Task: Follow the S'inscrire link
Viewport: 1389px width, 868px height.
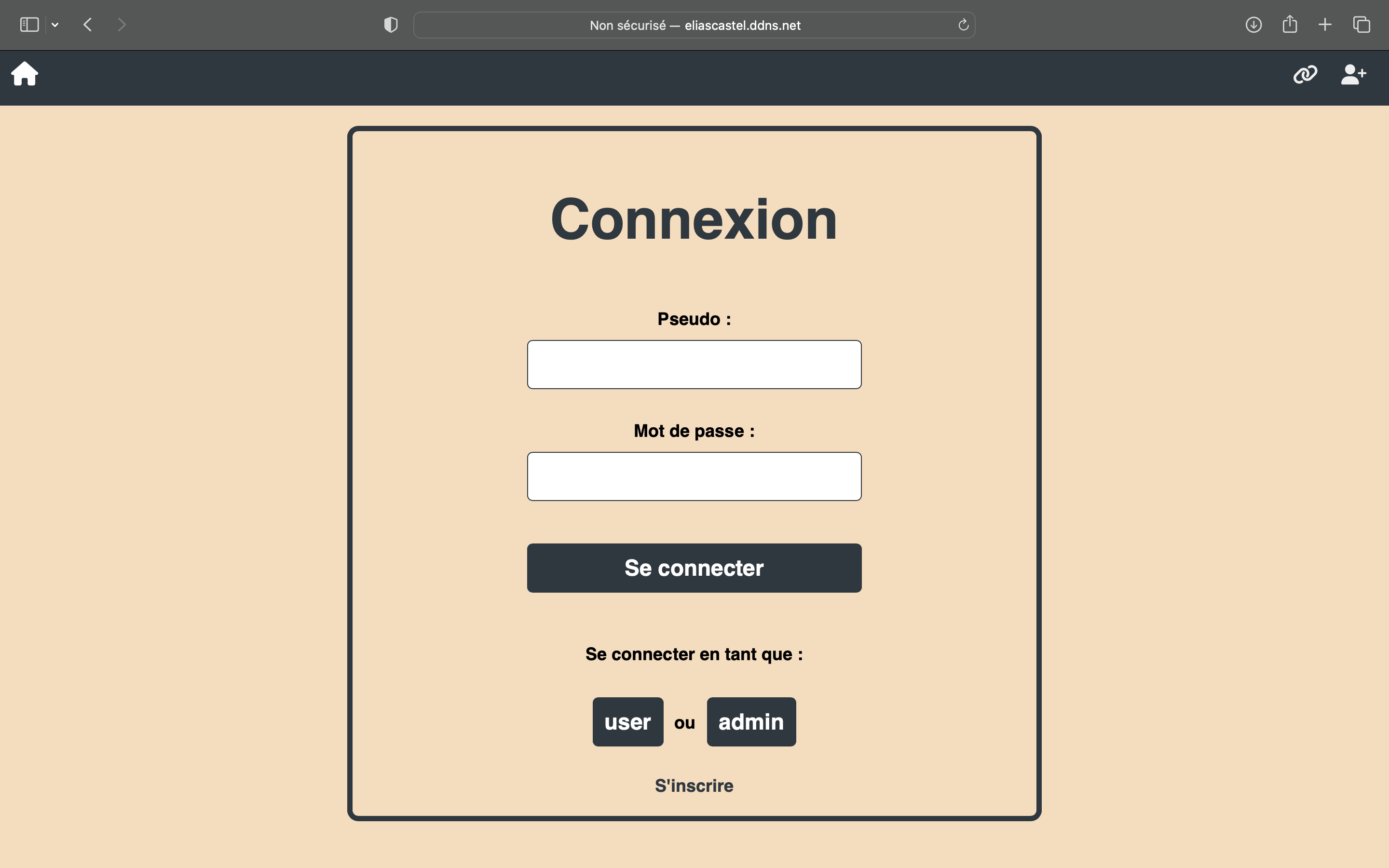Action: [x=694, y=786]
